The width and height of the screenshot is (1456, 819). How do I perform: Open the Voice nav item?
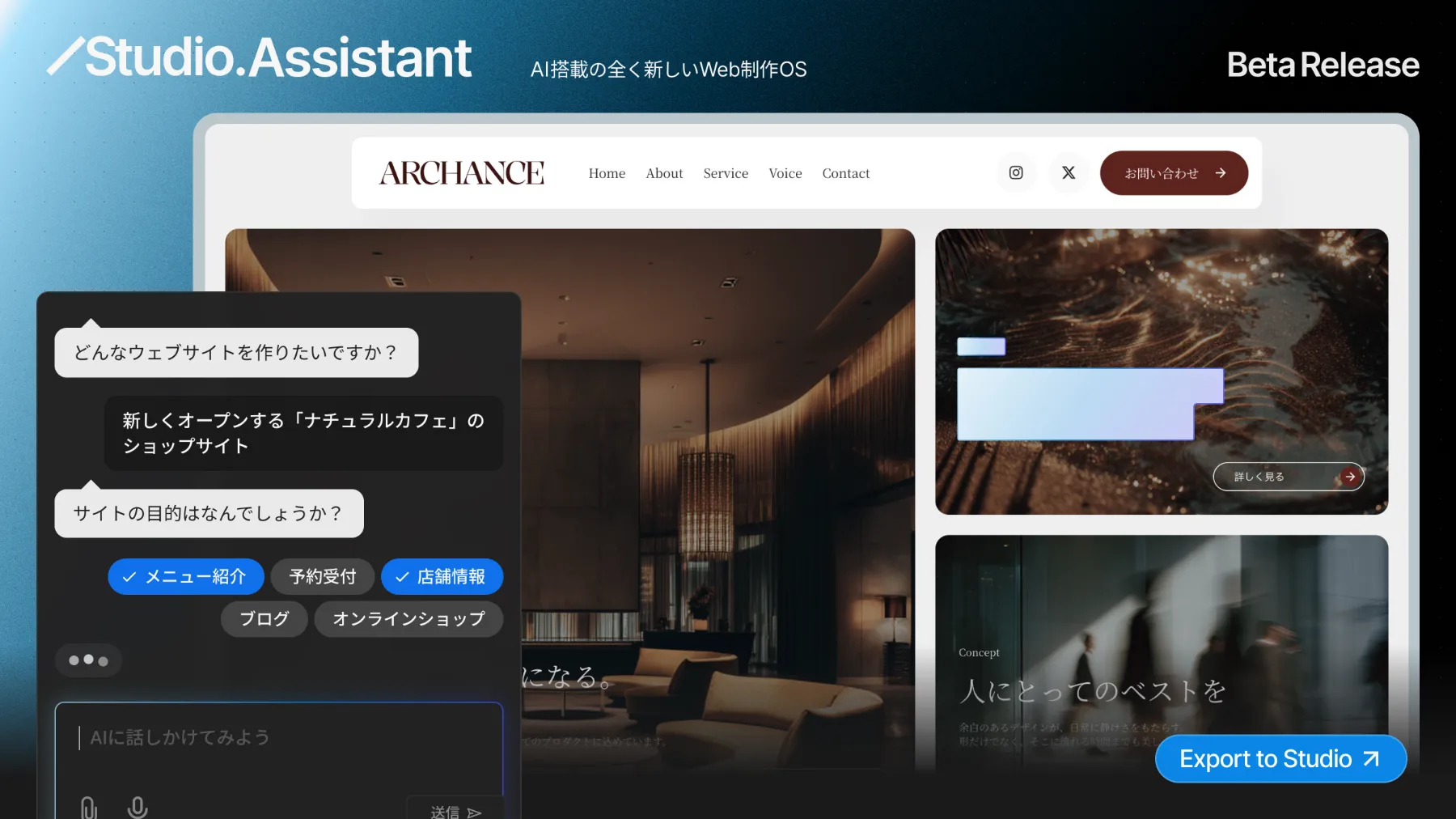pyautogui.click(x=785, y=173)
